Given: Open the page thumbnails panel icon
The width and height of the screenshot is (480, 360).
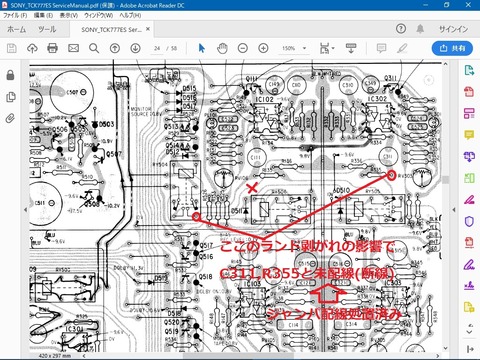Looking at the screenshot, I should point(11,97).
